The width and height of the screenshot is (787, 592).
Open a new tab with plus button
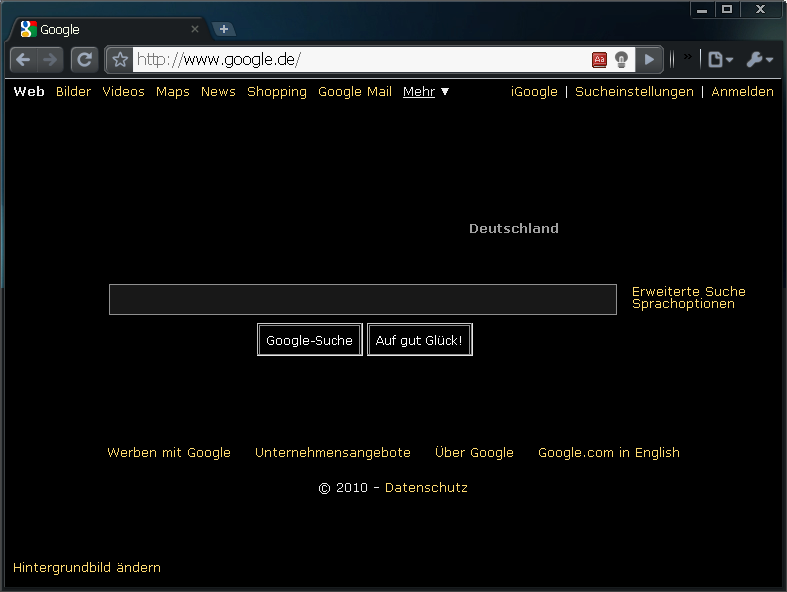coord(224,29)
